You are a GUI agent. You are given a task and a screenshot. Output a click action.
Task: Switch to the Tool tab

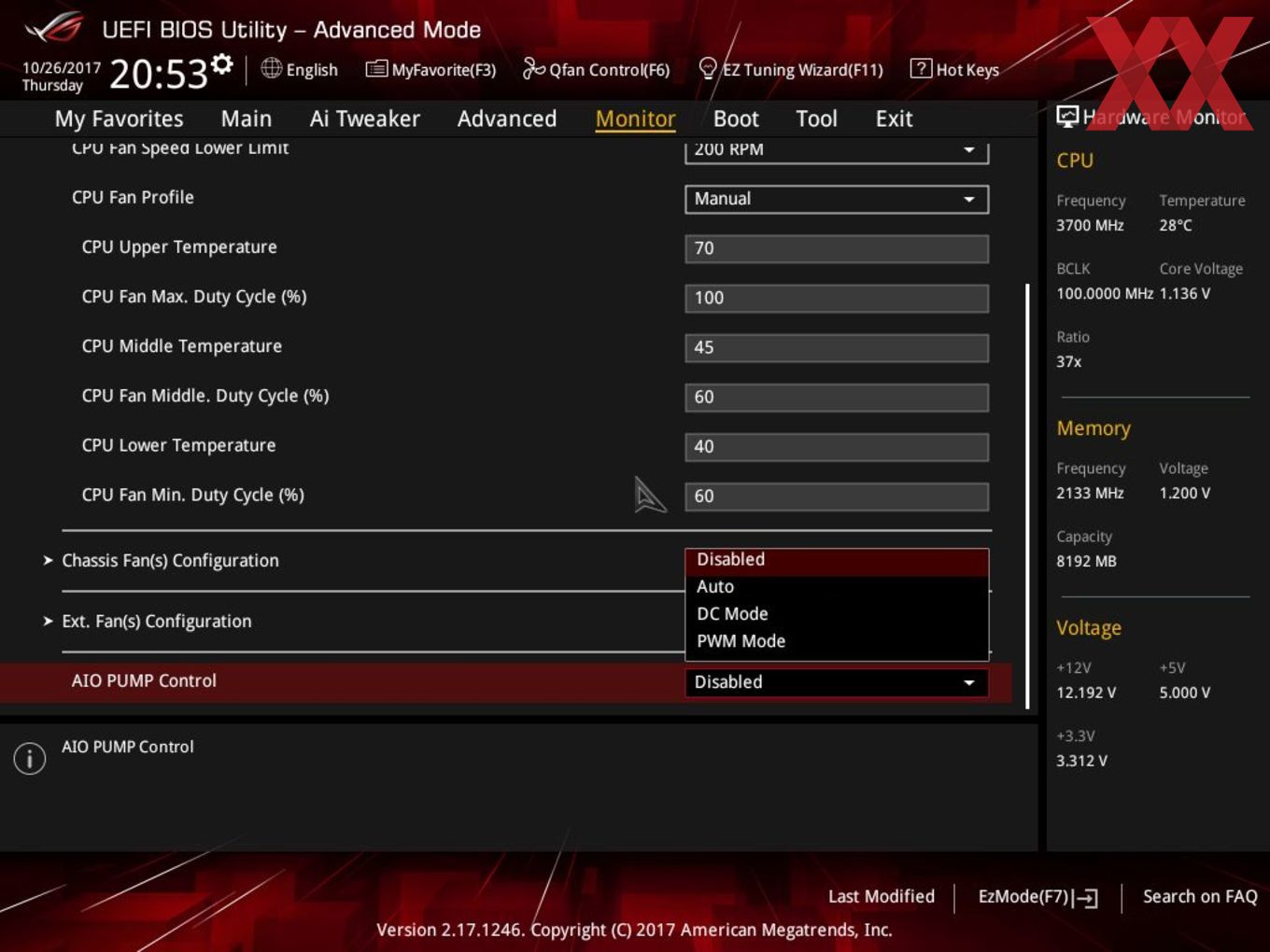coord(816,119)
